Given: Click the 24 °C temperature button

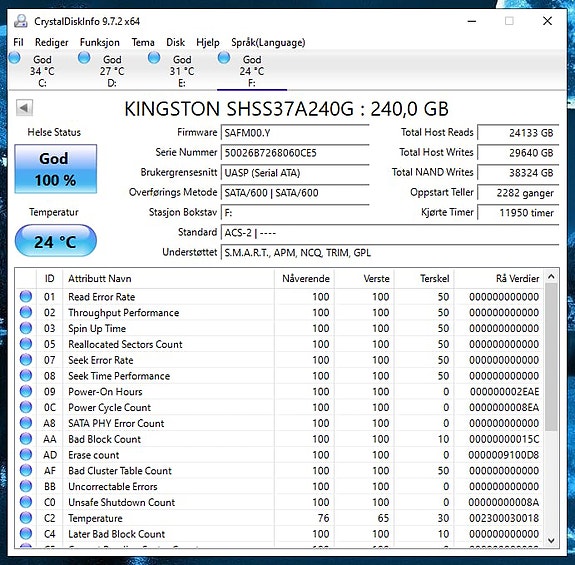Looking at the screenshot, I should click(x=56, y=241).
